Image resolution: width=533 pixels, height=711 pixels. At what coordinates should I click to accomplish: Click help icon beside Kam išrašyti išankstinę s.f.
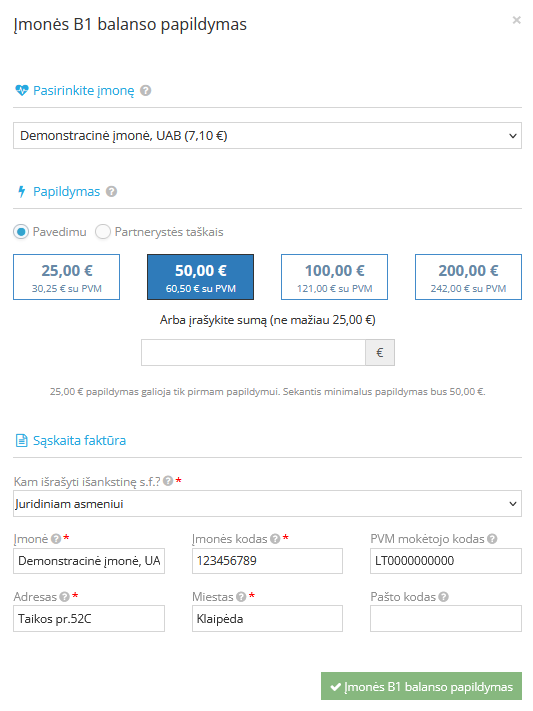[168, 481]
